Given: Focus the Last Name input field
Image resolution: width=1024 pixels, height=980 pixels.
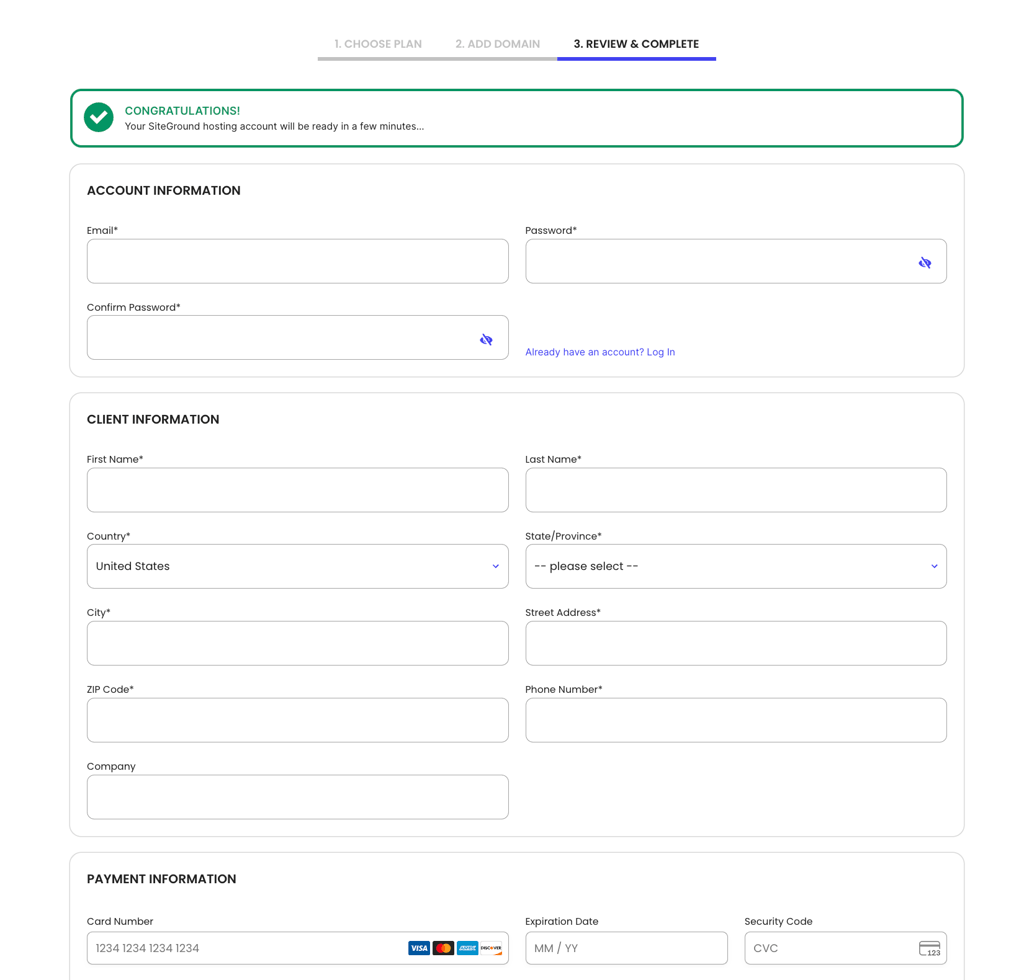Looking at the screenshot, I should tap(736, 490).
